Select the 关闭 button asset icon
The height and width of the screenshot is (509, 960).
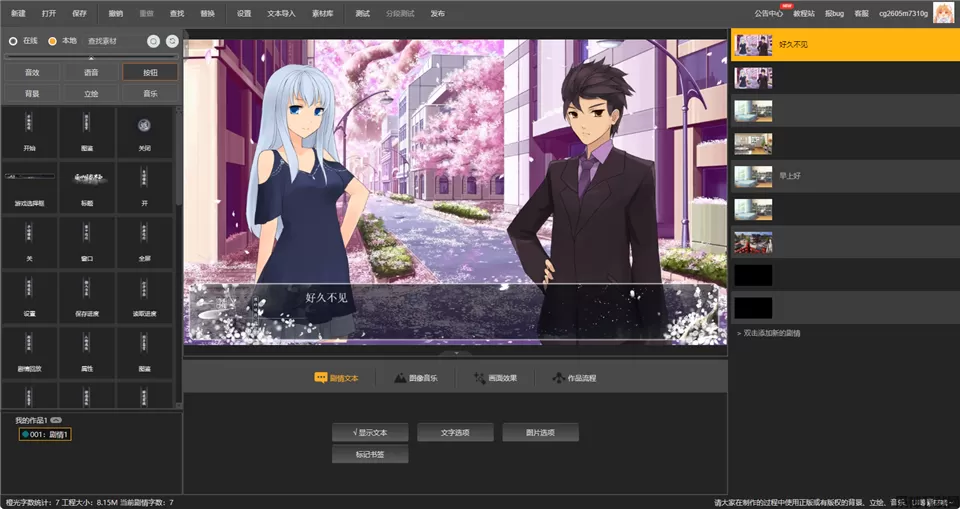(145, 127)
